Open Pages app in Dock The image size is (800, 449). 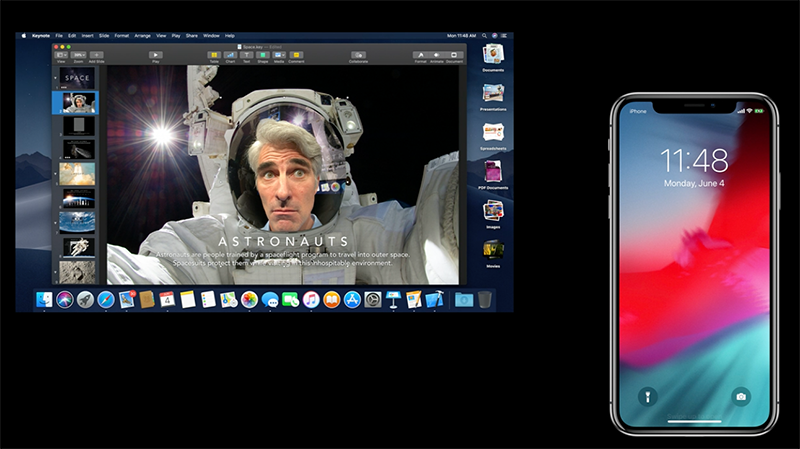tap(413, 300)
